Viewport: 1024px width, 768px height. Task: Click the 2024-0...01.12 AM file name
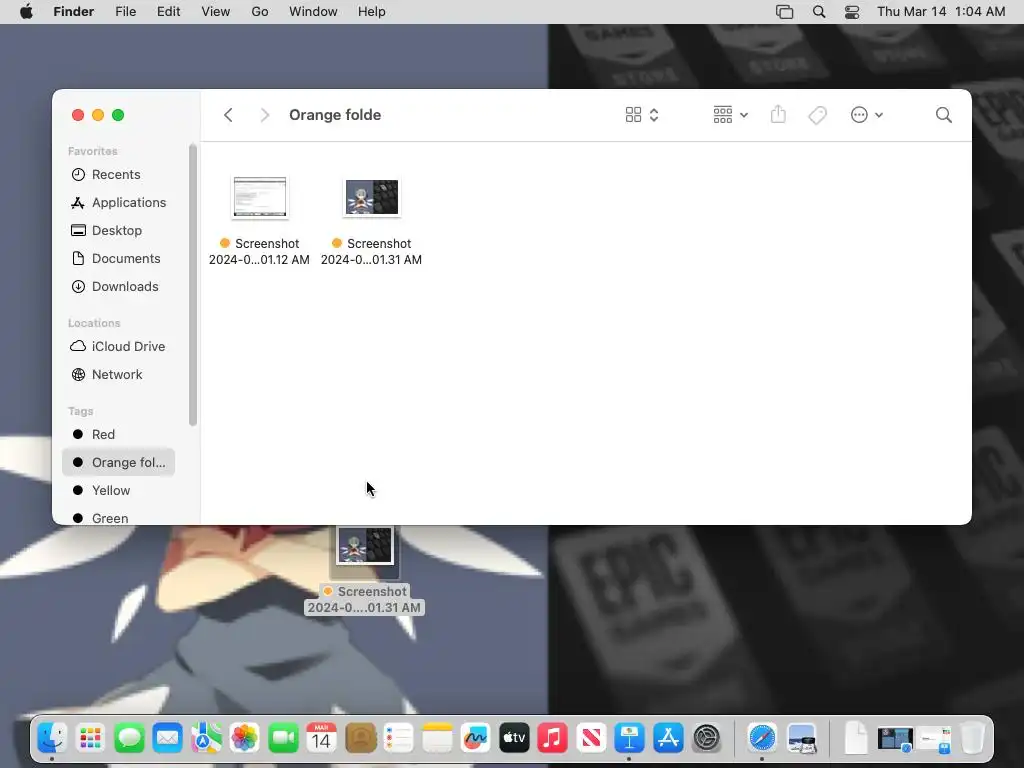tap(259, 260)
